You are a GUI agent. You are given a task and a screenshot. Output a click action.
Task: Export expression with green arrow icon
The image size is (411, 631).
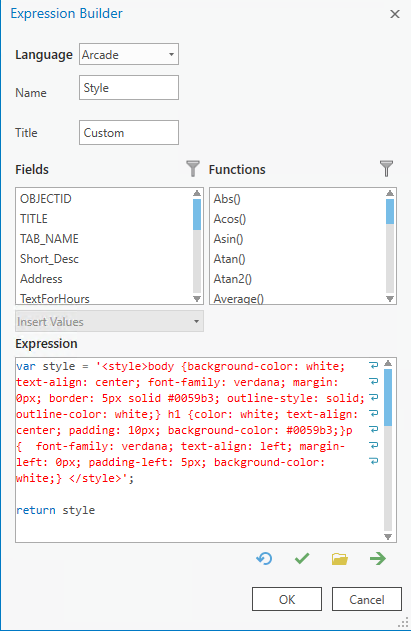pyautogui.click(x=378, y=559)
